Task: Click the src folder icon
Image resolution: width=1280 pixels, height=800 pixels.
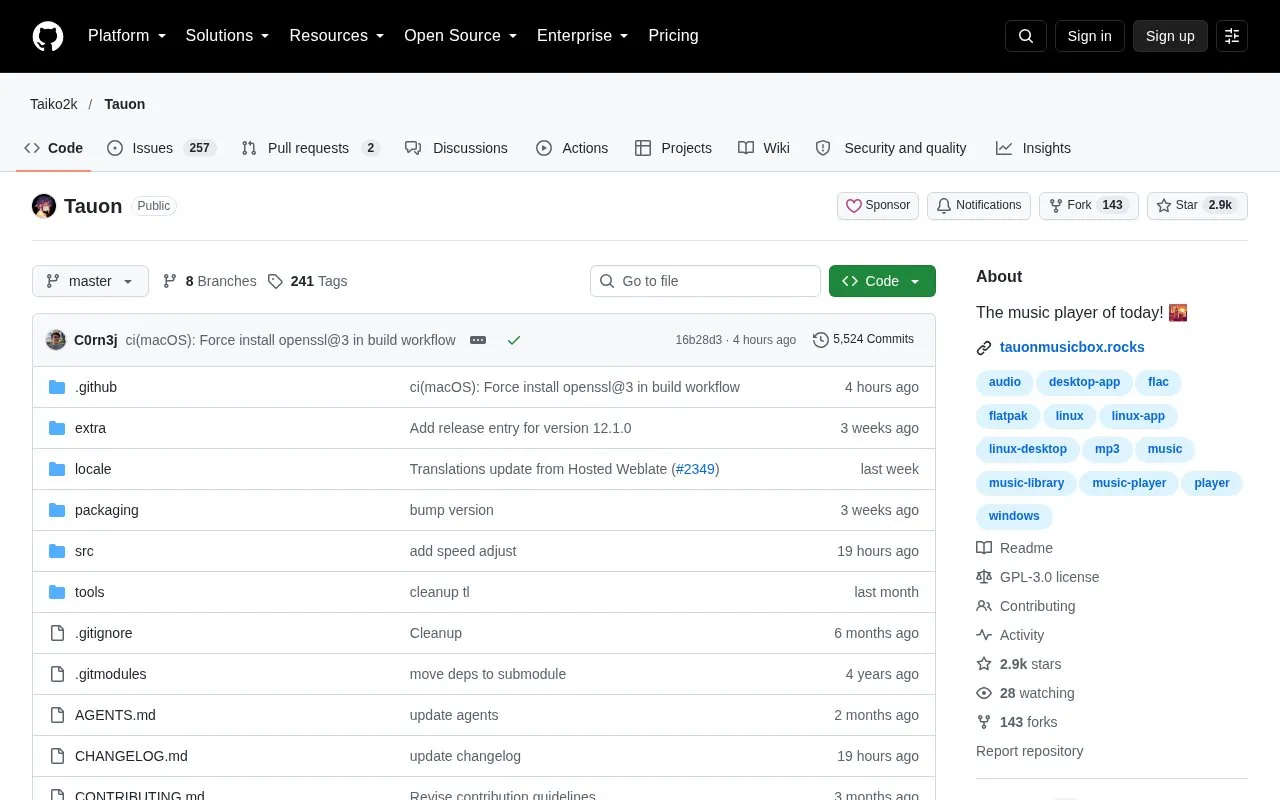Action: pos(57,551)
